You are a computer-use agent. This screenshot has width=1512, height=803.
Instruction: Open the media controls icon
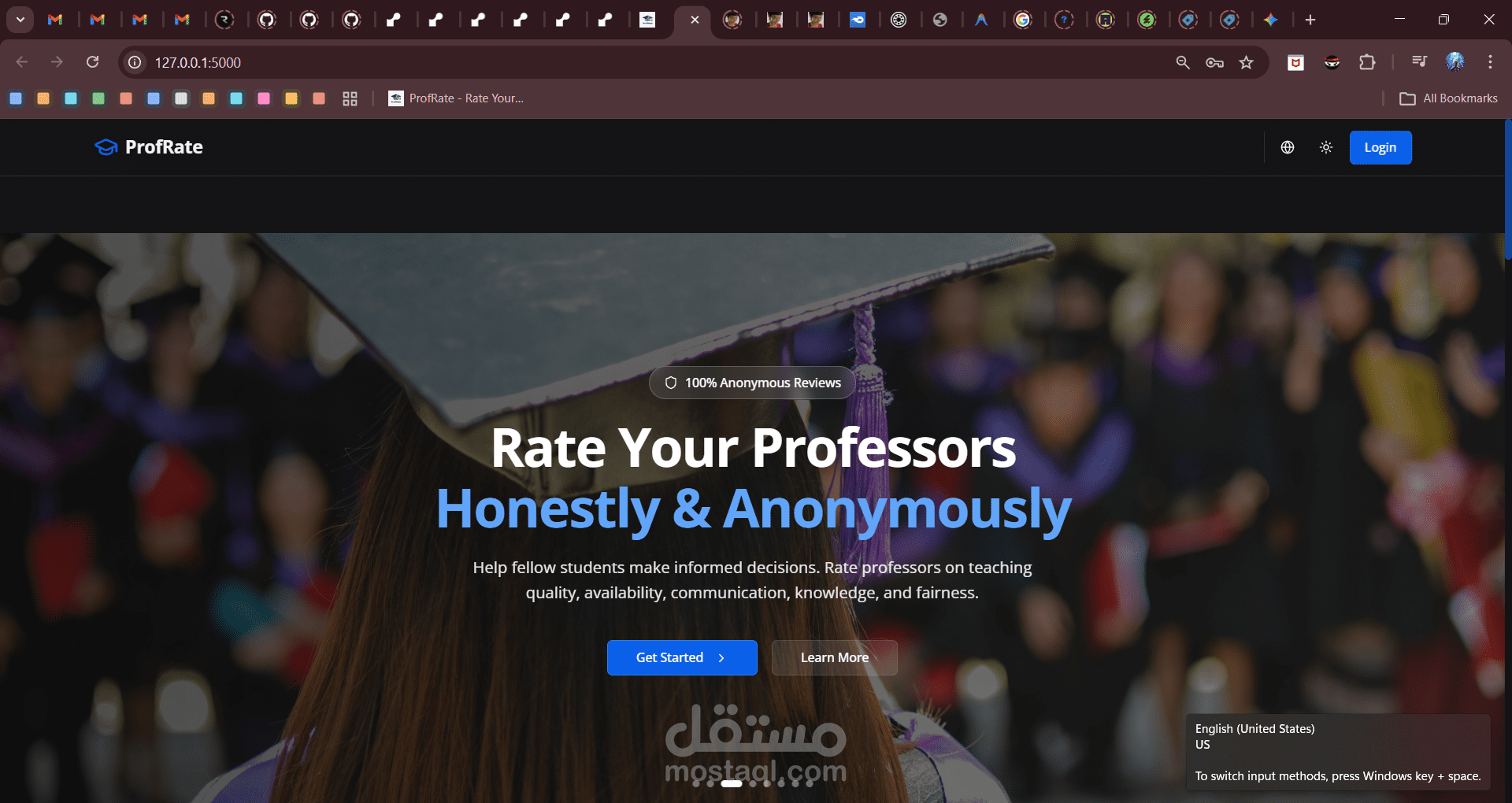1419,62
